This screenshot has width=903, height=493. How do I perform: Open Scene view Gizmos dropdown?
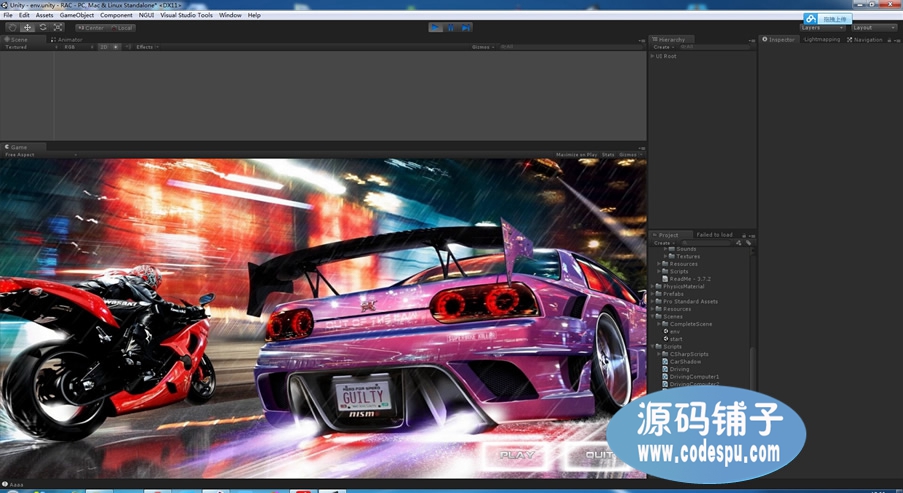coord(483,47)
